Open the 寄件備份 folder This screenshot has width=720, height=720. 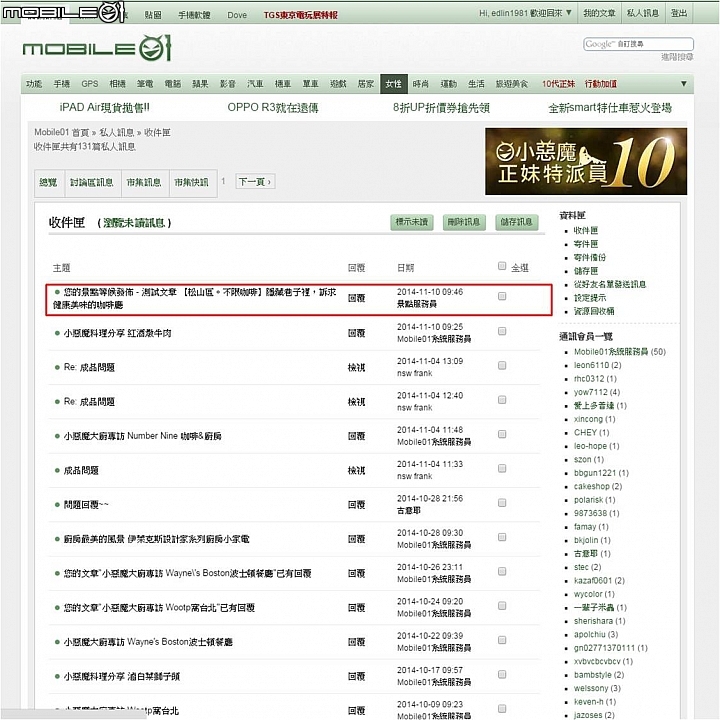[x=590, y=258]
